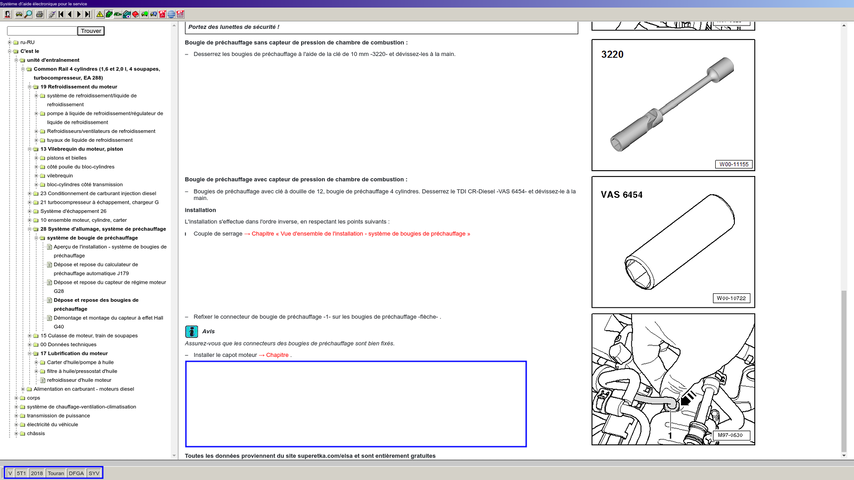Screen dimensions: 854x480
Task: Go to the previous page arrow icon
Action: [70, 14]
